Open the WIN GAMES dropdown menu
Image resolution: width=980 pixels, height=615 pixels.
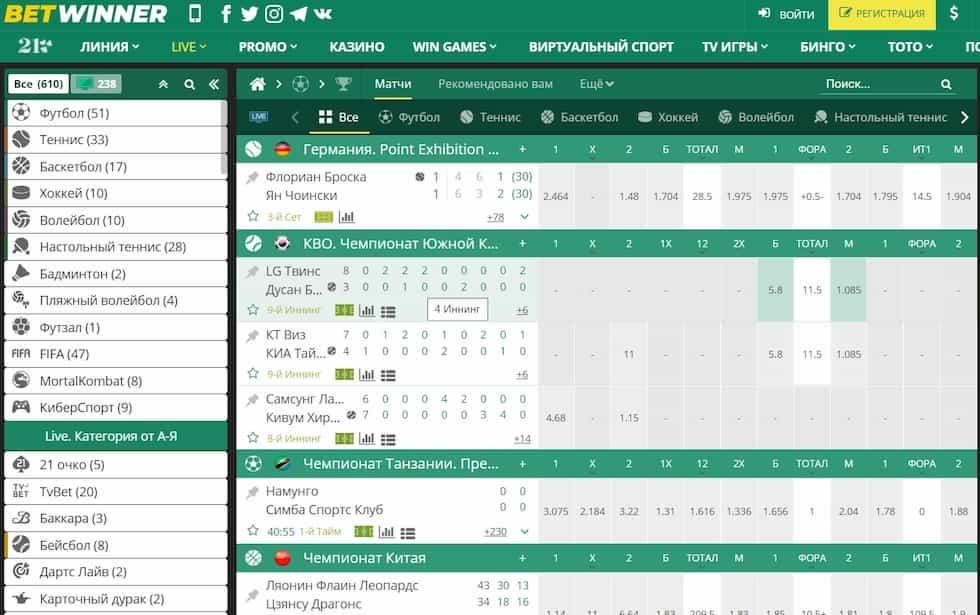click(454, 46)
